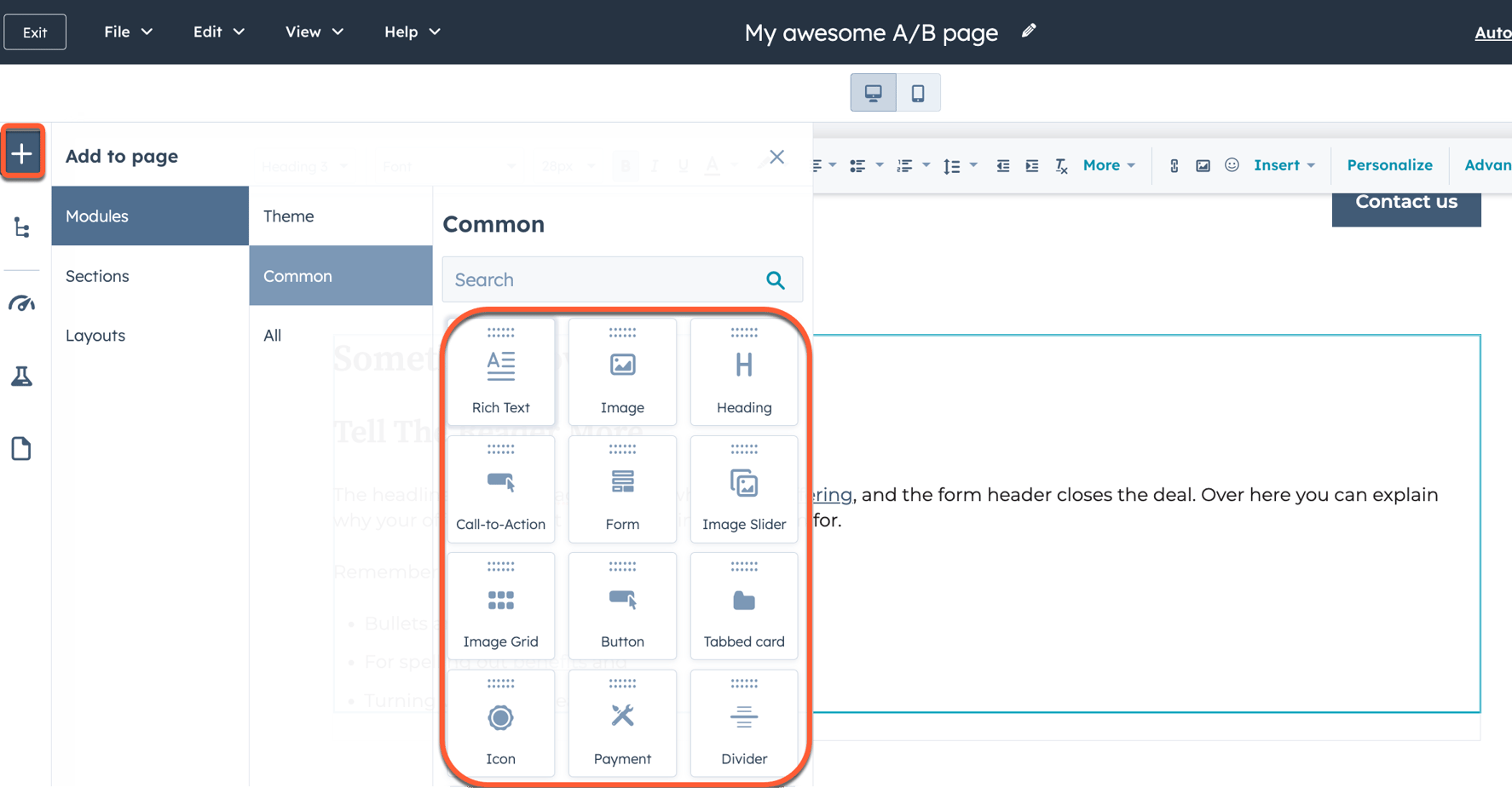Open the contents tree icon in sidebar
Viewport: 1512px width, 788px height.
[x=22, y=227]
